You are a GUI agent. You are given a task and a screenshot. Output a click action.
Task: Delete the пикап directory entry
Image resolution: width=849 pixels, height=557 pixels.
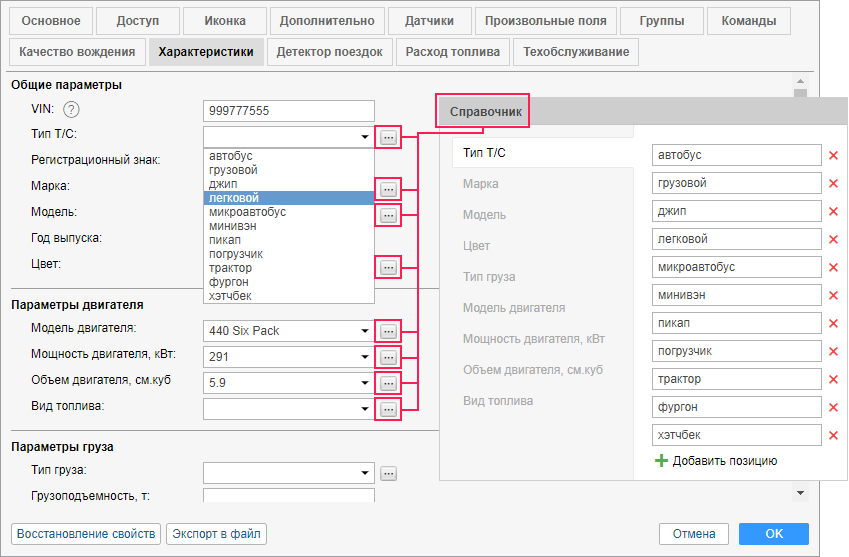[833, 323]
